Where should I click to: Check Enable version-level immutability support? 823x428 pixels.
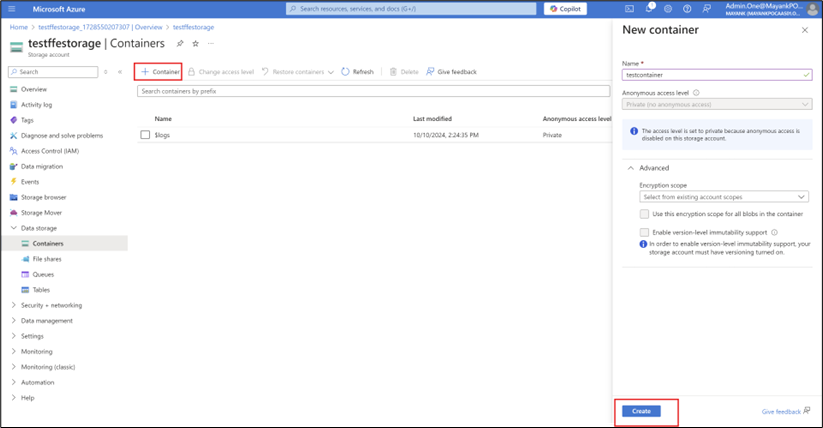point(644,232)
